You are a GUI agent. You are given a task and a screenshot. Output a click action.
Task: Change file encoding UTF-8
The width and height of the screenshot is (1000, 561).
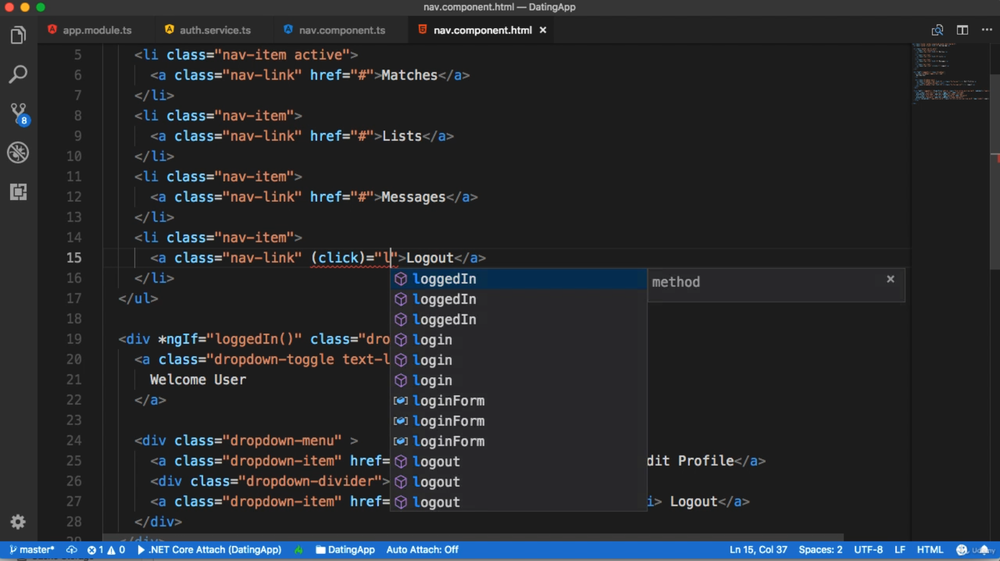tap(868, 550)
